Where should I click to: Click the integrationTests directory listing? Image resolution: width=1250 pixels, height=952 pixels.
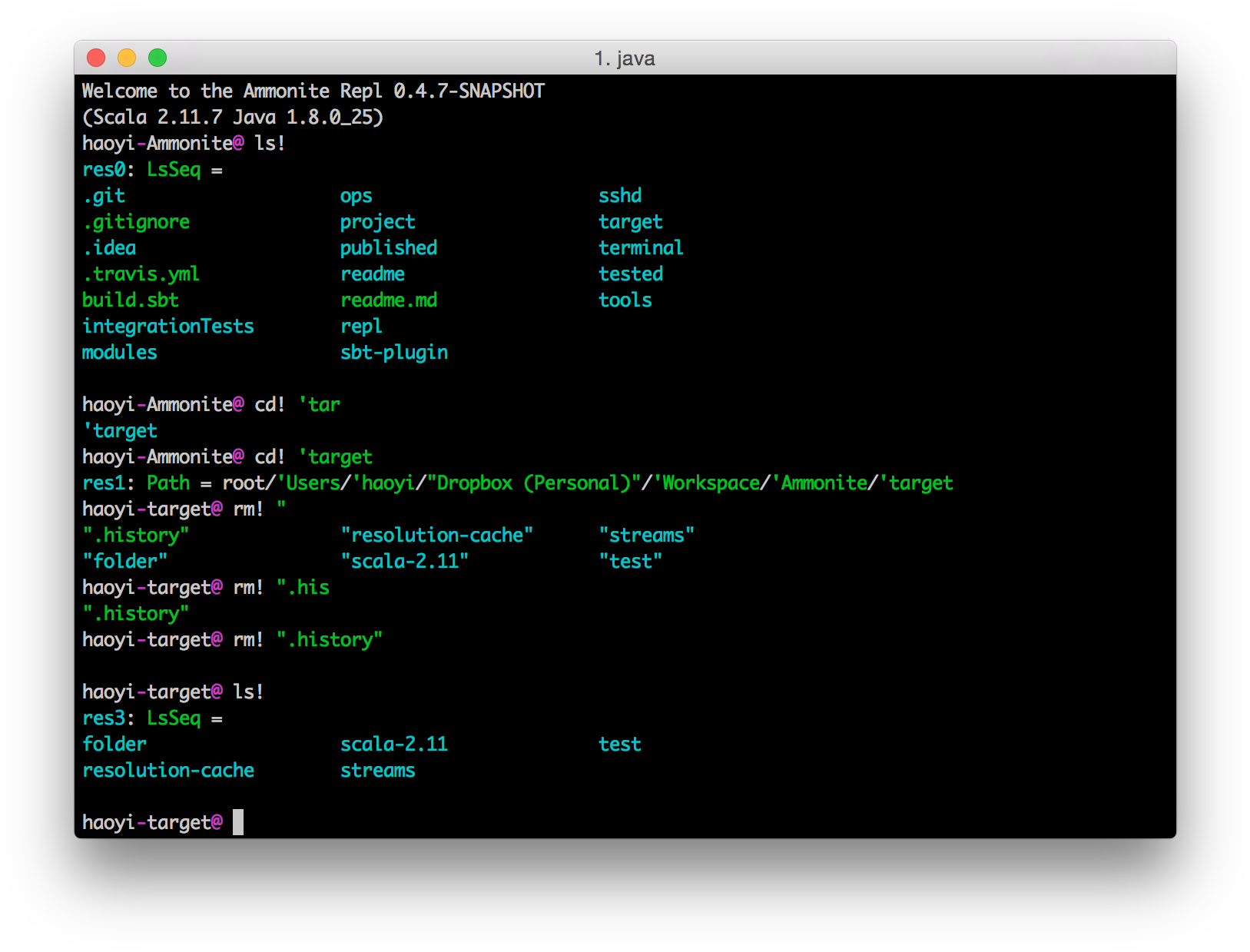167,326
